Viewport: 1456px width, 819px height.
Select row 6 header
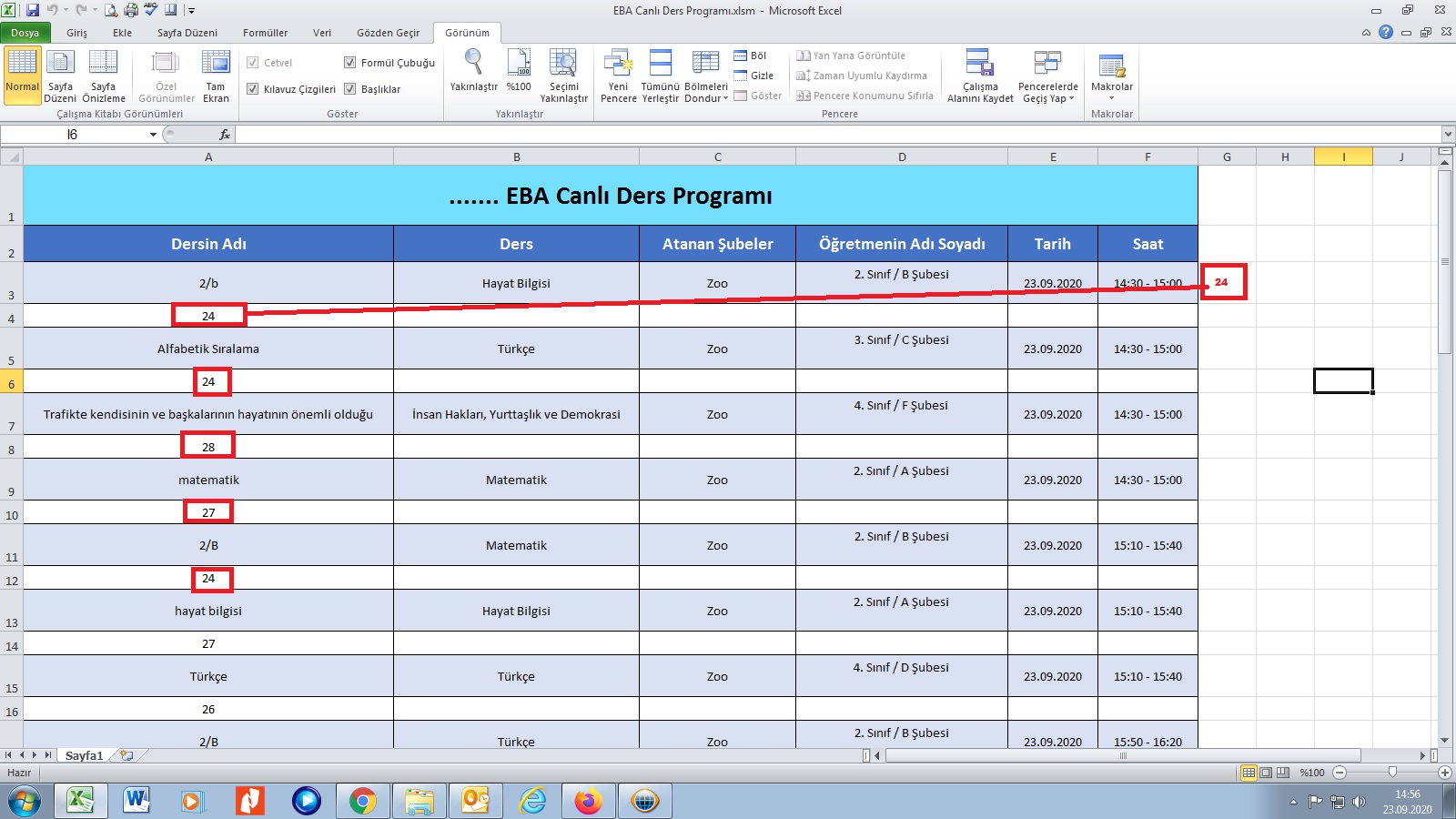click(11, 381)
